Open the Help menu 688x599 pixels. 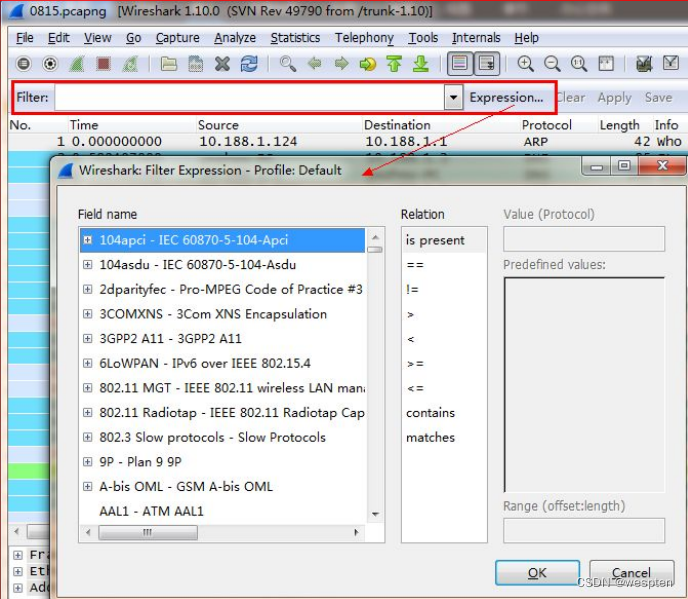click(x=526, y=38)
